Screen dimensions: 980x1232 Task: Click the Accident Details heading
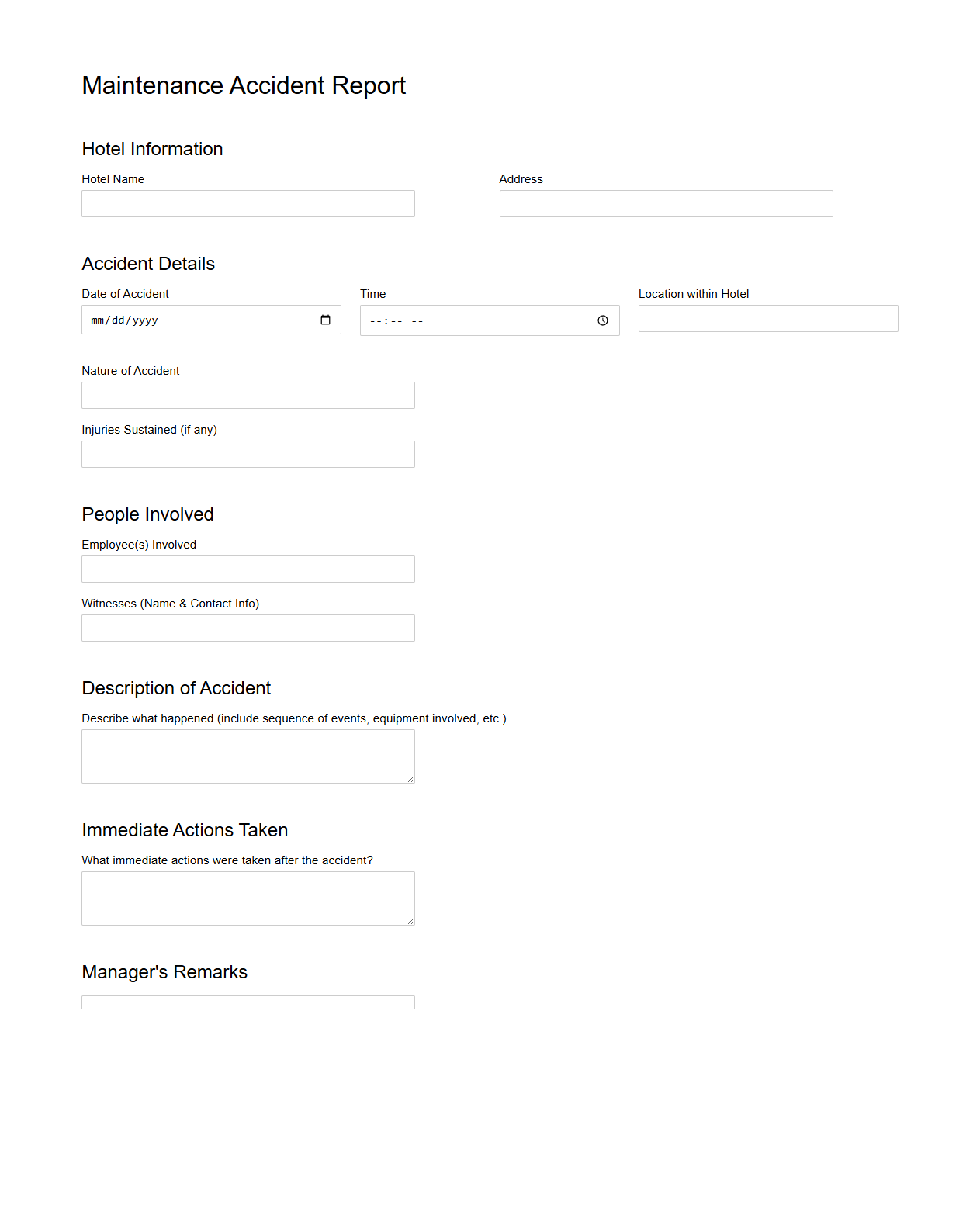[148, 264]
